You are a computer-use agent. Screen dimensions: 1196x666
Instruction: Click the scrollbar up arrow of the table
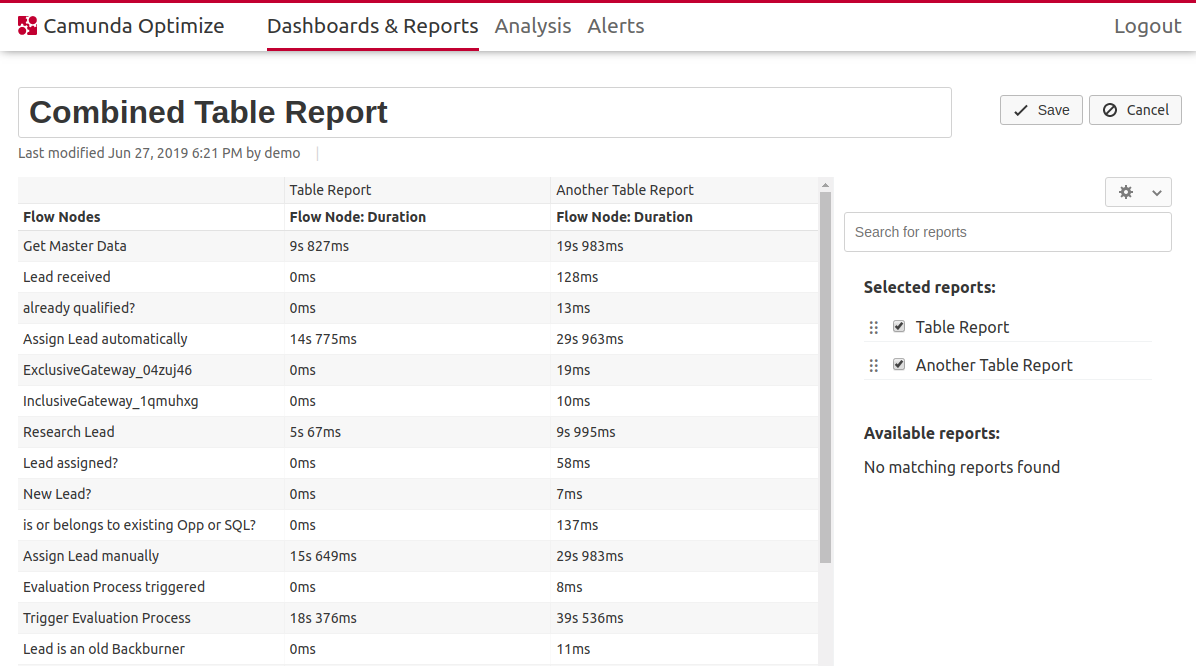pyautogui.click(x=825, y=185)
